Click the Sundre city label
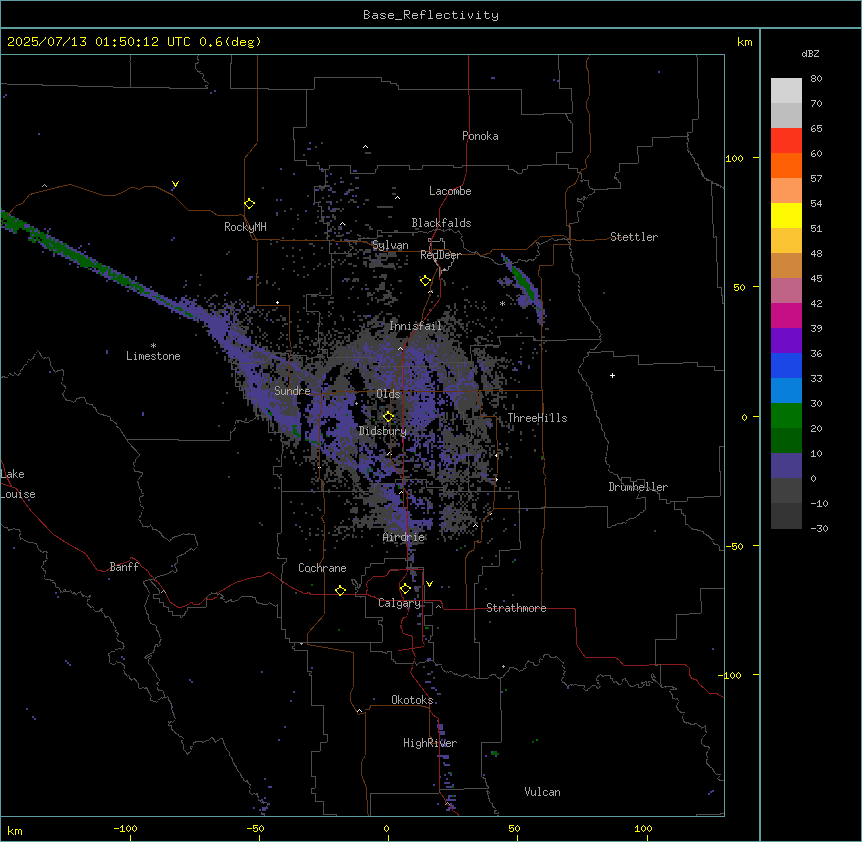The width and height of the screenshot is (862, 842). (x=292, y=391)
